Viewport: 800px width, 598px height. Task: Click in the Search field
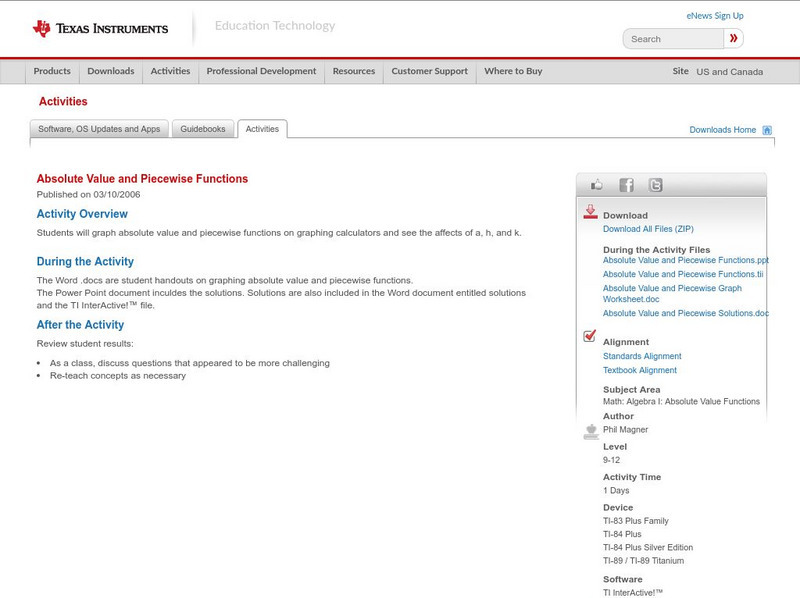pos(673,39)
